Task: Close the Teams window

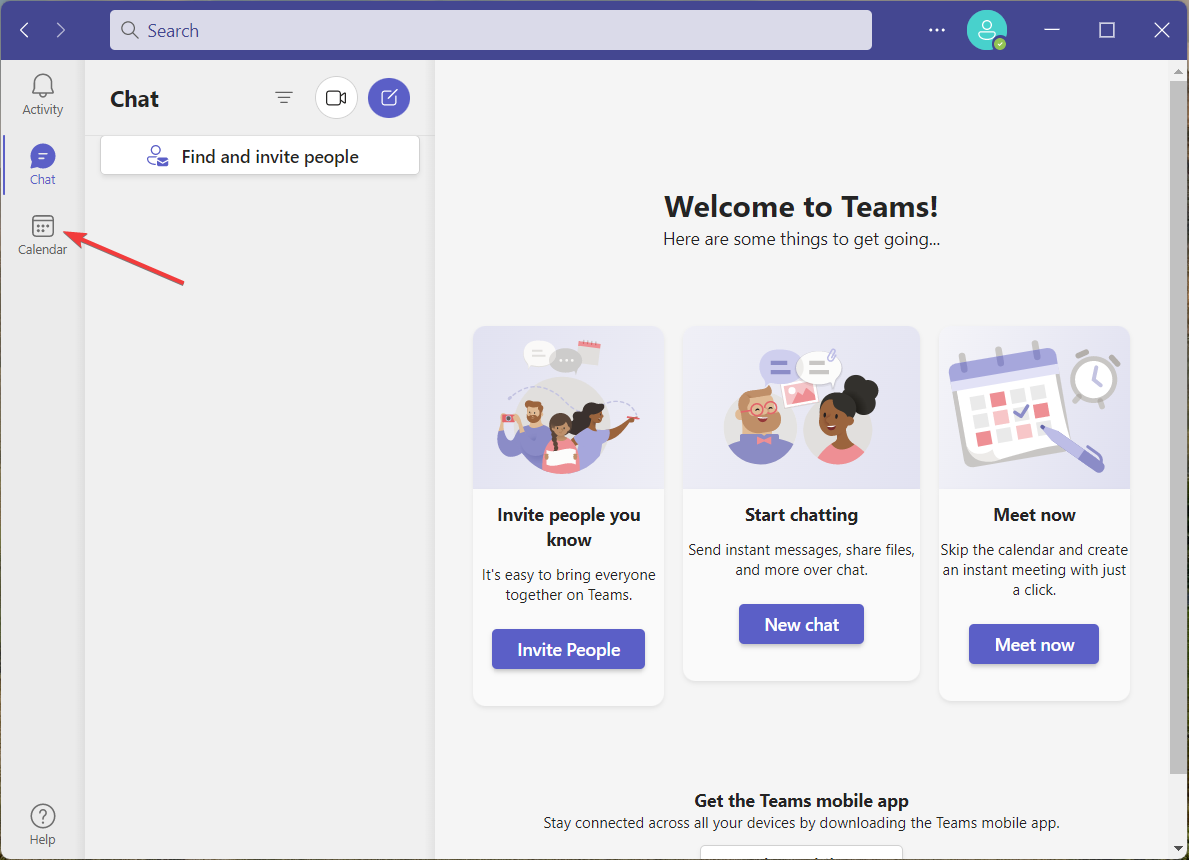Action: [1162, 30]
